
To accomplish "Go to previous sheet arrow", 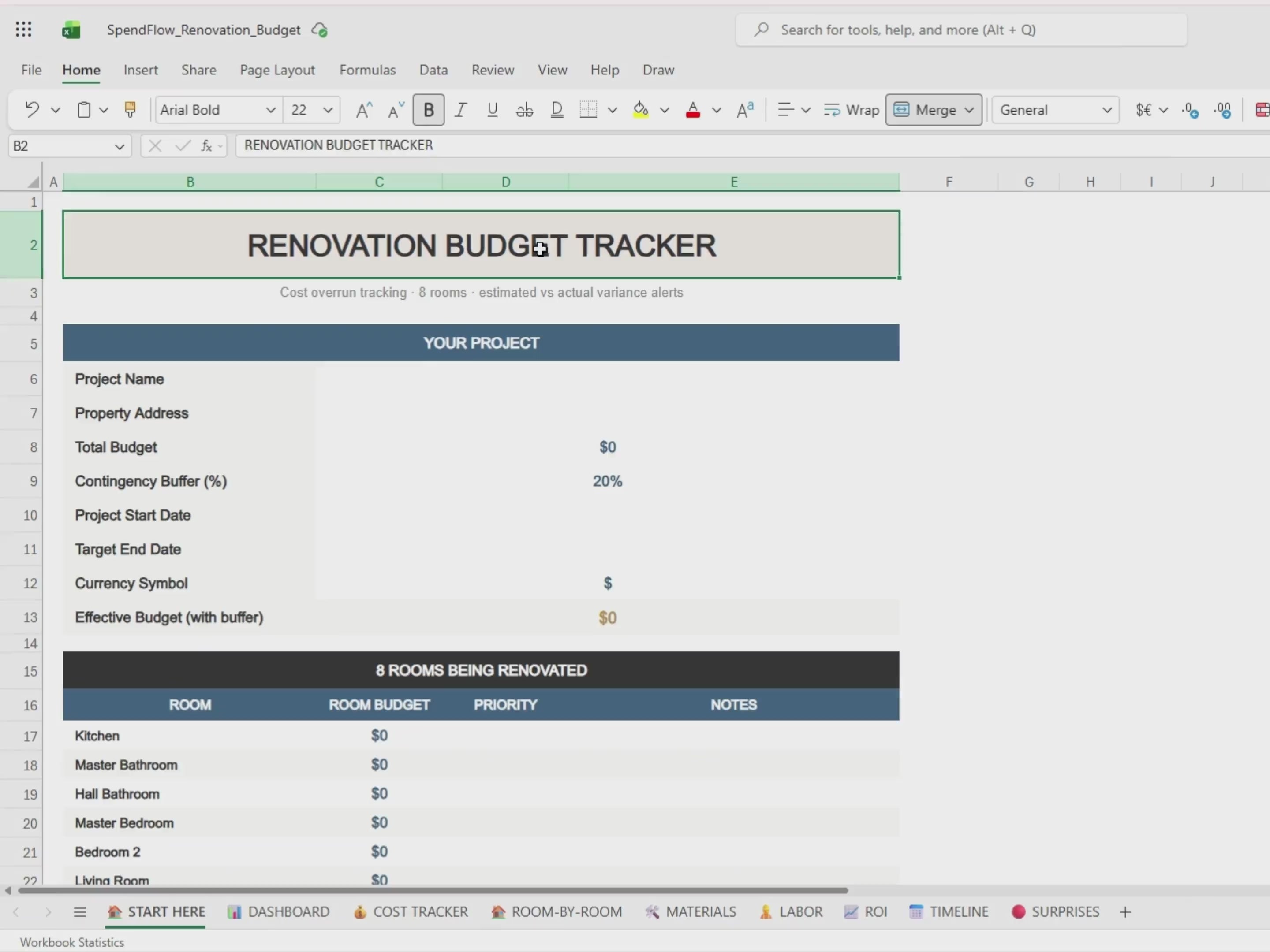I will point(16,912).
